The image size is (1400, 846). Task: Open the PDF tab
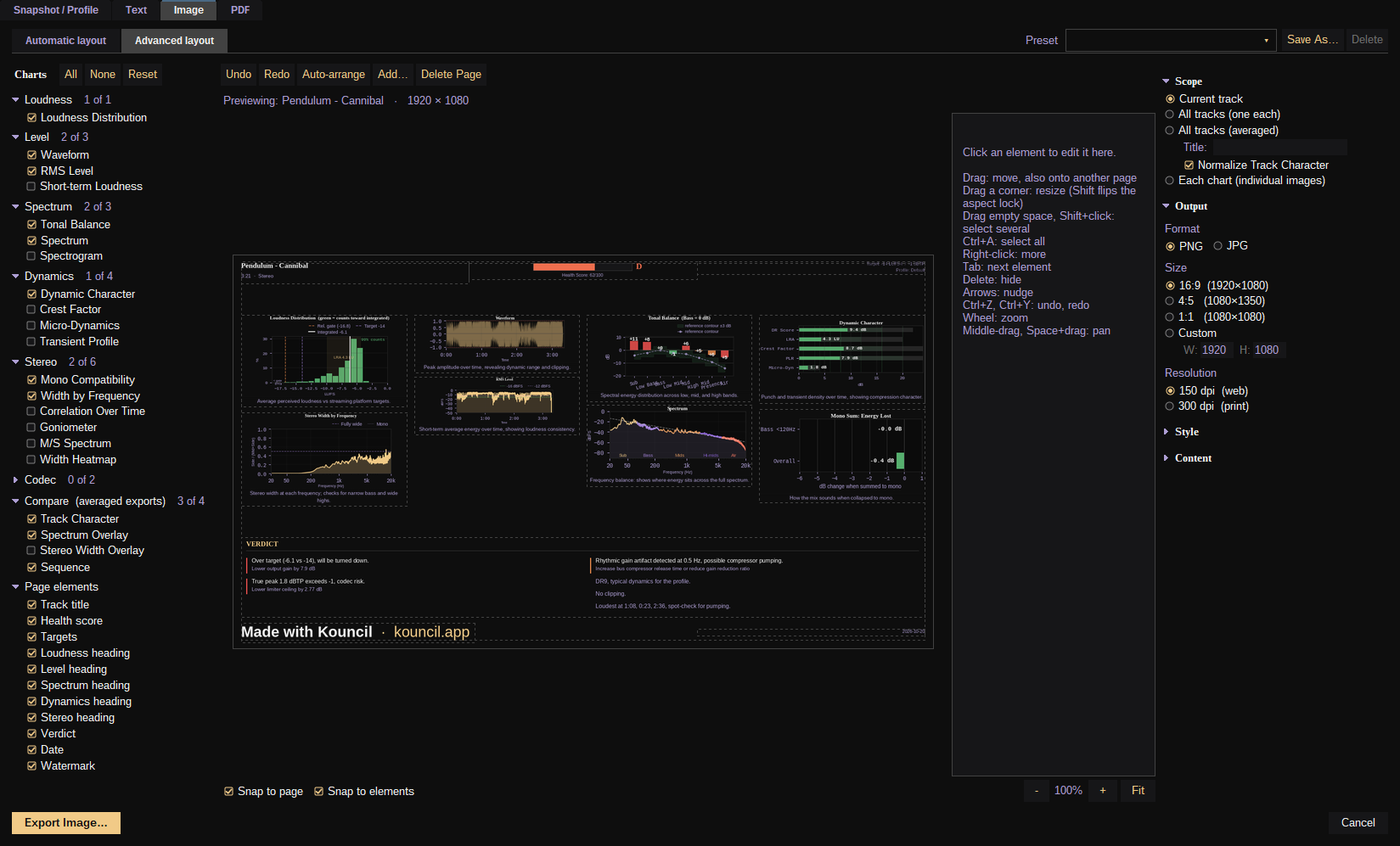(x=240, y=10)
